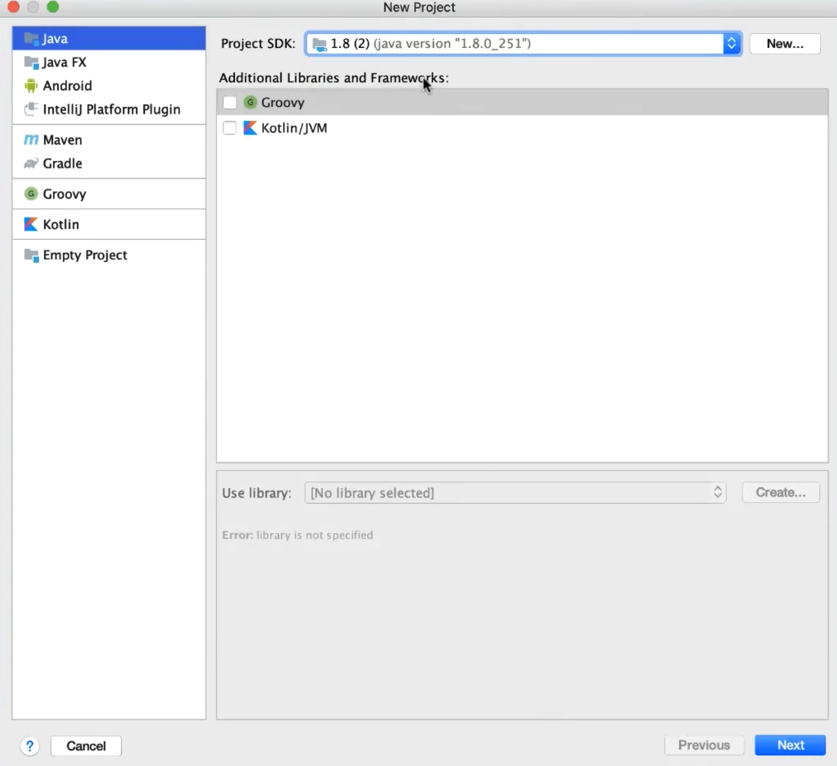Screen dimensions: 837x766
Task: Open help with the question mark button
Action: tap(30, 746)
